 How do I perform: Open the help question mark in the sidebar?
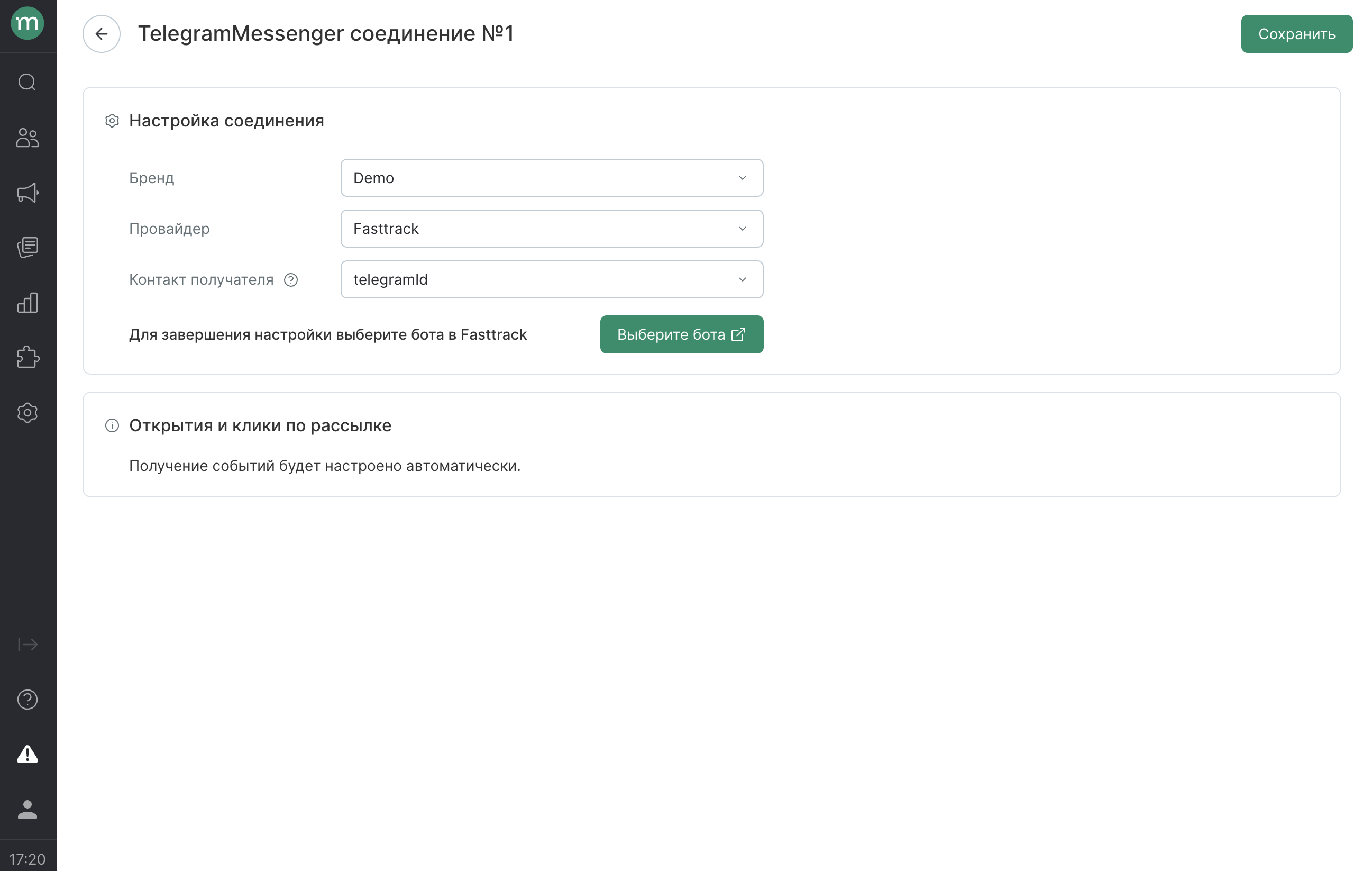(x=28, y=700)
